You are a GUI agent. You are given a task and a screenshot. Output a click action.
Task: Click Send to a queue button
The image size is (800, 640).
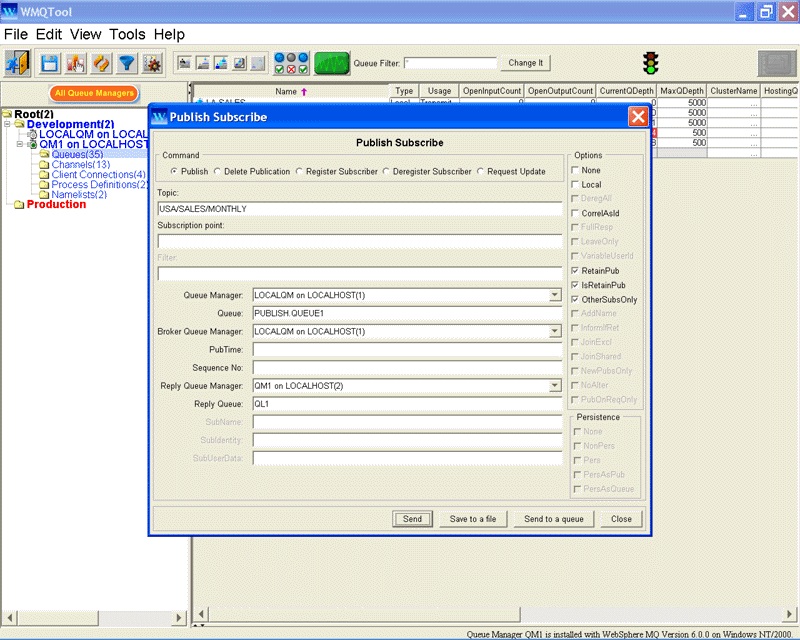pos(554,519)
